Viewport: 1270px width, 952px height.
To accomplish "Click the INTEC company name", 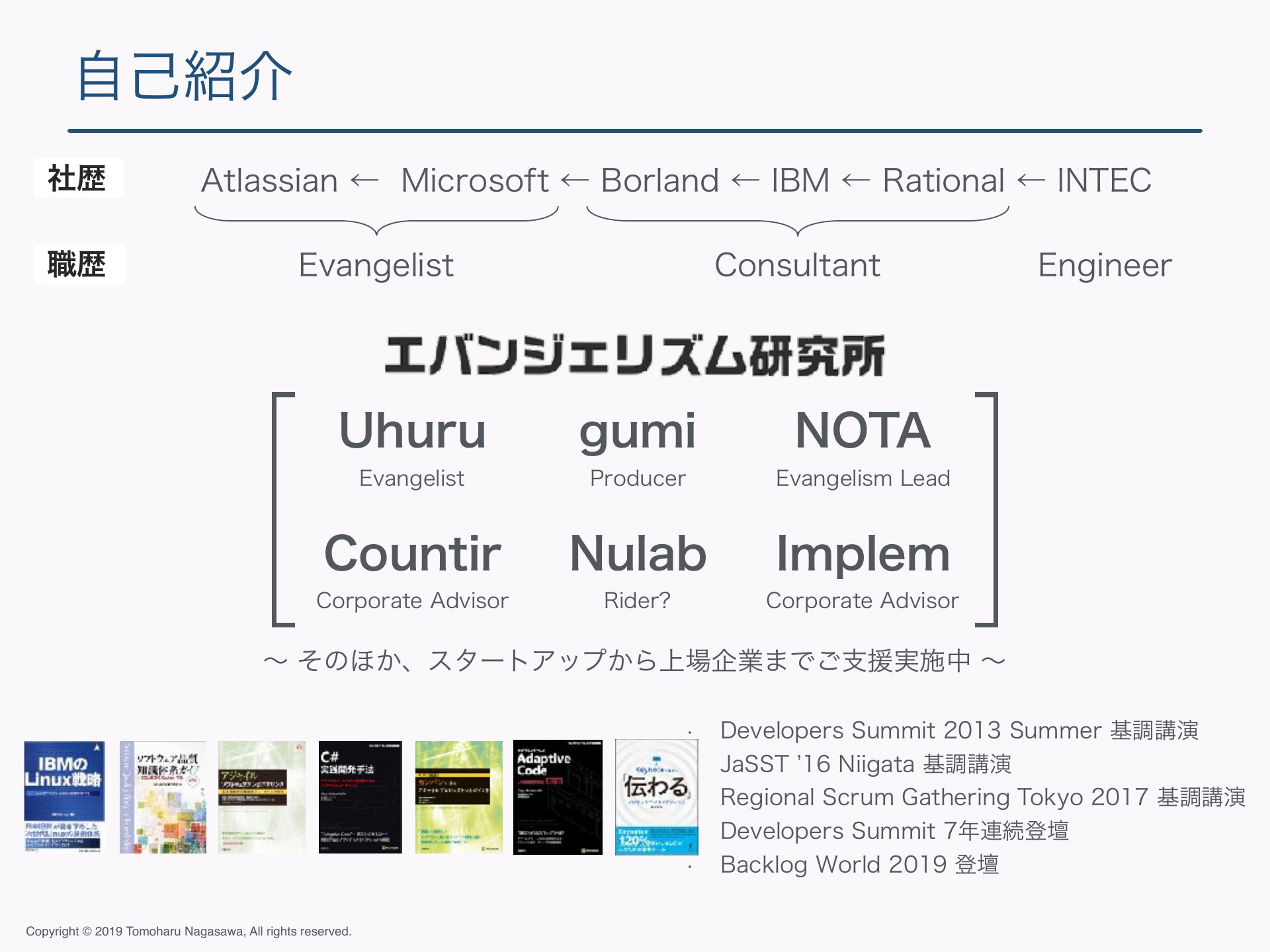I will coord(1104,180).
